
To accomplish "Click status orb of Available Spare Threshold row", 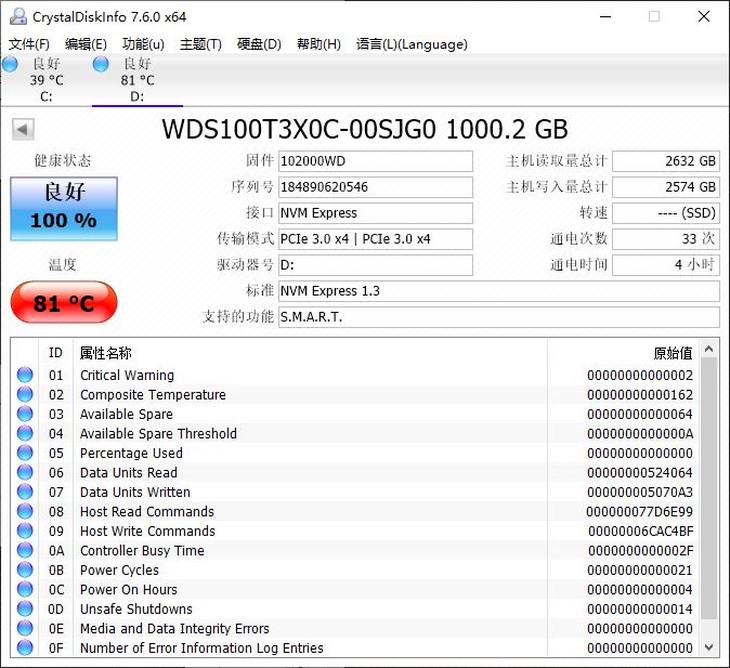I will pyautogui.click(x=25, y=433).
